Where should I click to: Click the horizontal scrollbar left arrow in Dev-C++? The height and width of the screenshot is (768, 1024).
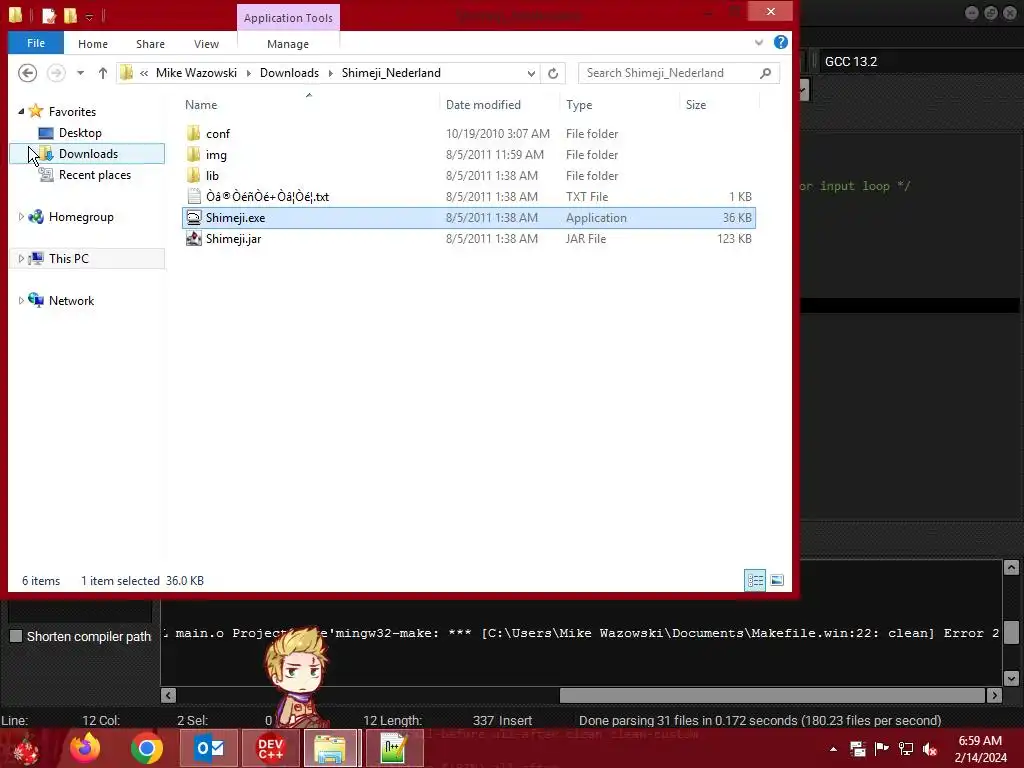point(168,696)
